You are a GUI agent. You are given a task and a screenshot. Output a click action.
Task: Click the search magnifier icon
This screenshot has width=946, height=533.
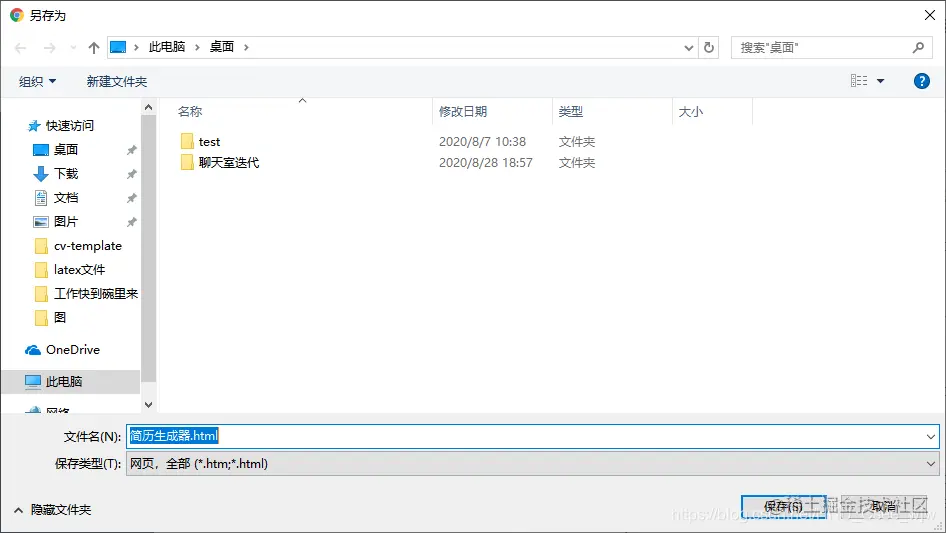click(918, 47)
